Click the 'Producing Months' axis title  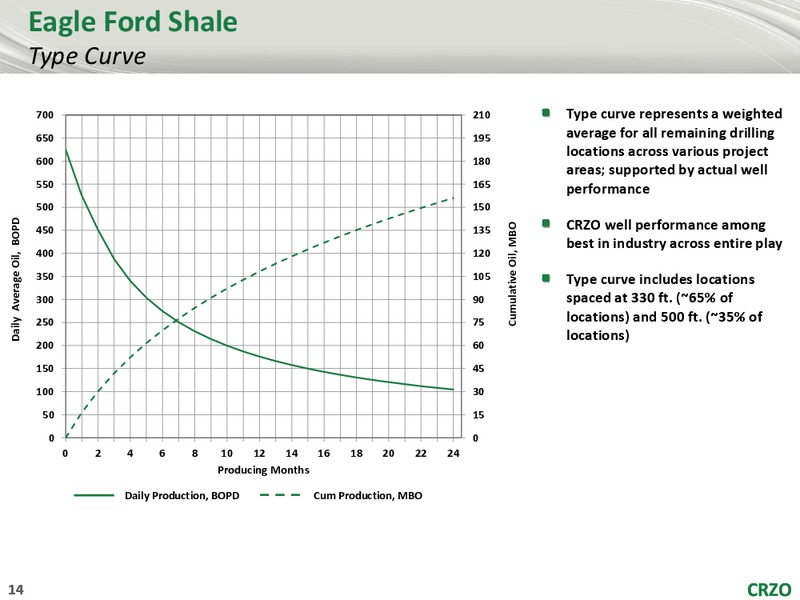pyautogui.click(x=263, y=470)
